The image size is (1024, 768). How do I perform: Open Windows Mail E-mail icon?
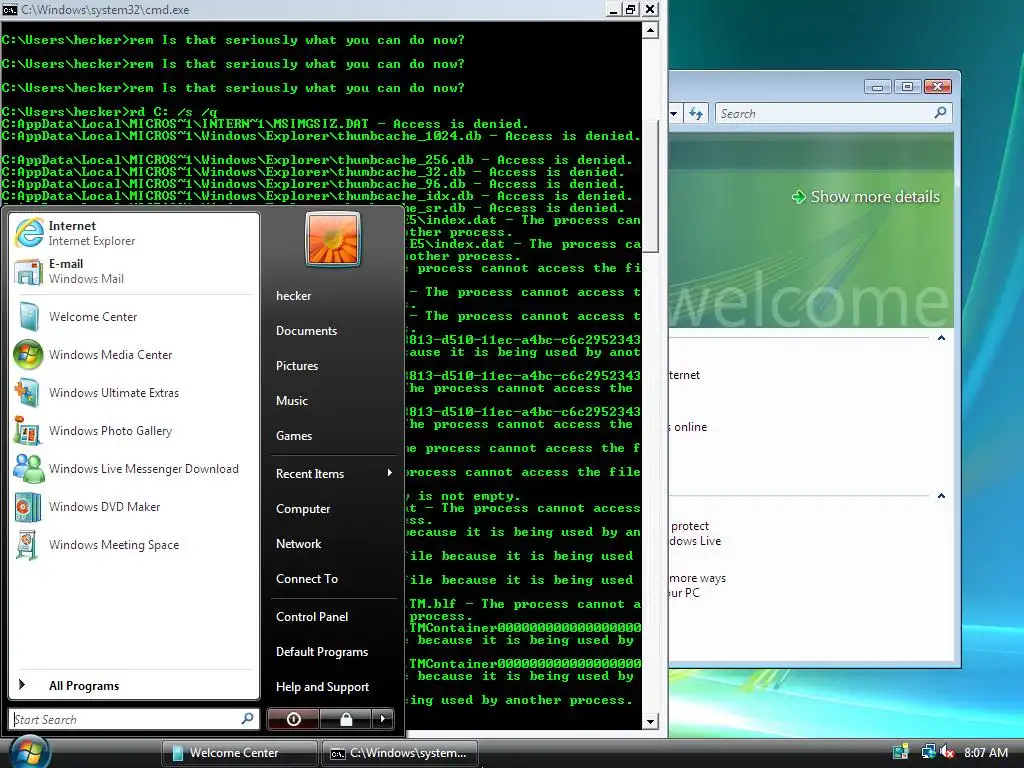[x=29, y=272]
